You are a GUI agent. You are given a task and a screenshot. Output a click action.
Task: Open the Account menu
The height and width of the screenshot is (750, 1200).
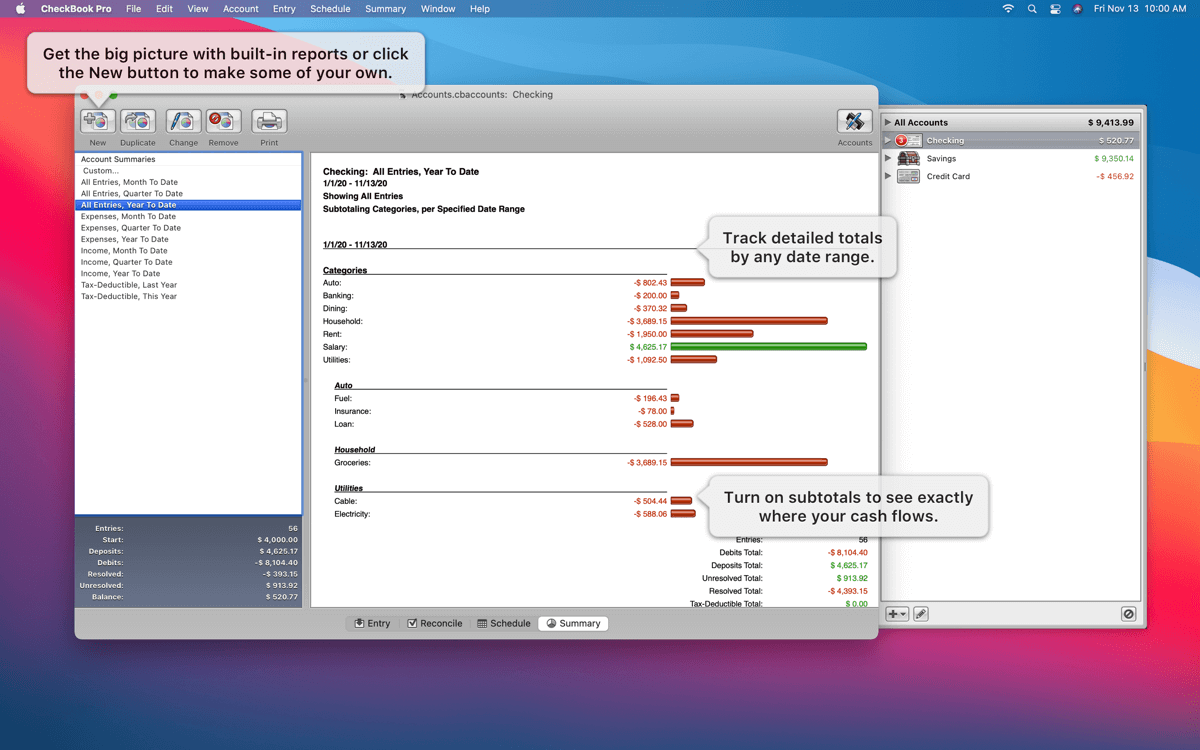(241, 9)
